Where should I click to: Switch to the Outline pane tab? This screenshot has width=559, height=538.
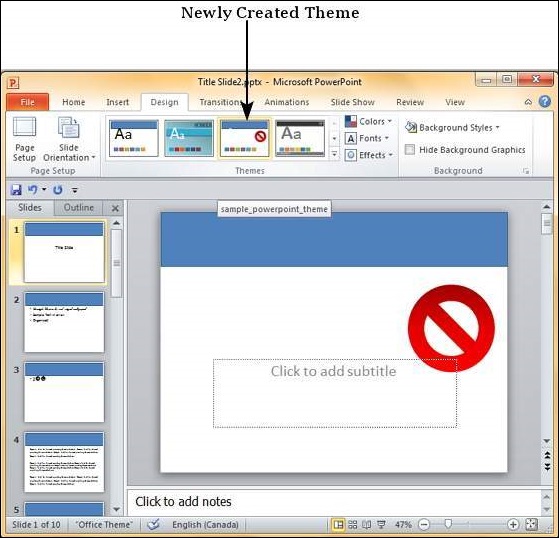tap(78, 207)
